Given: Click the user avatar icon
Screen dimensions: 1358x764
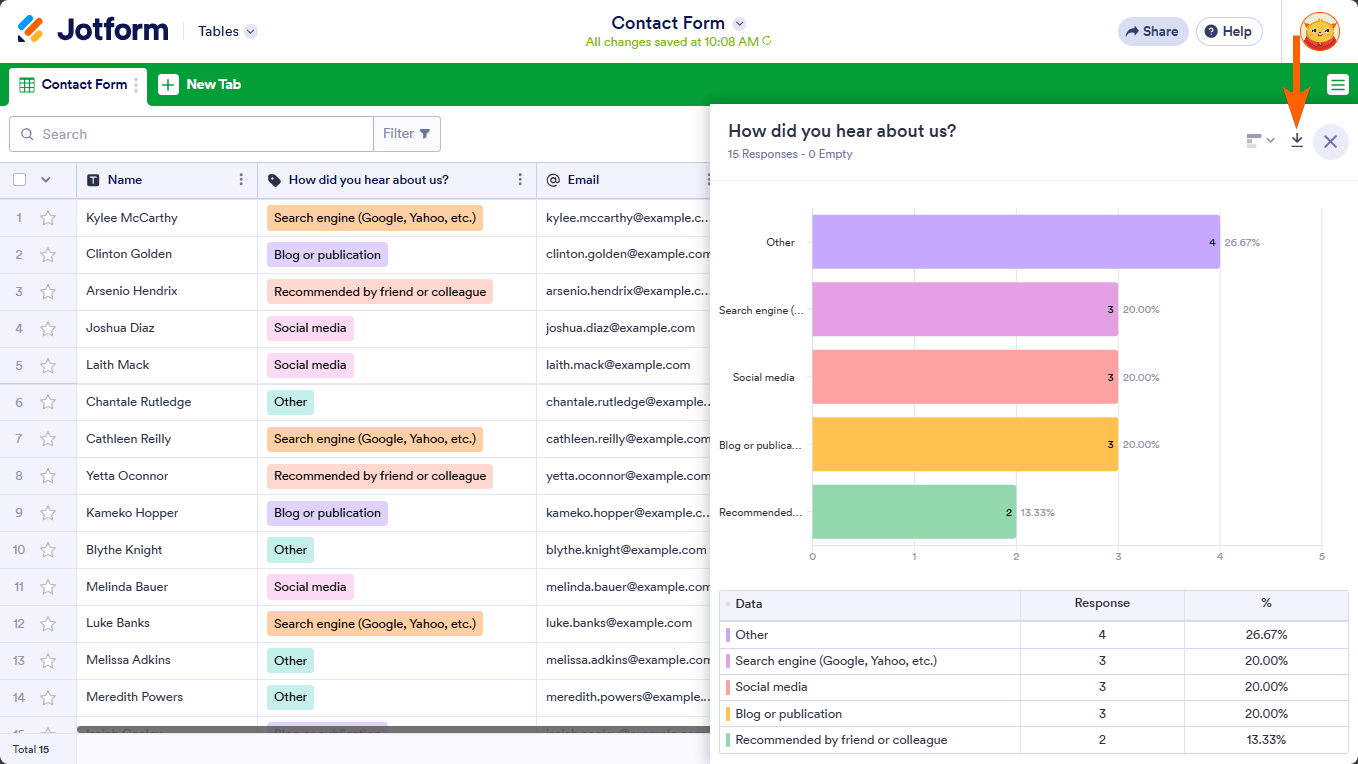Looking at the screenshot, I should 1319,31.
